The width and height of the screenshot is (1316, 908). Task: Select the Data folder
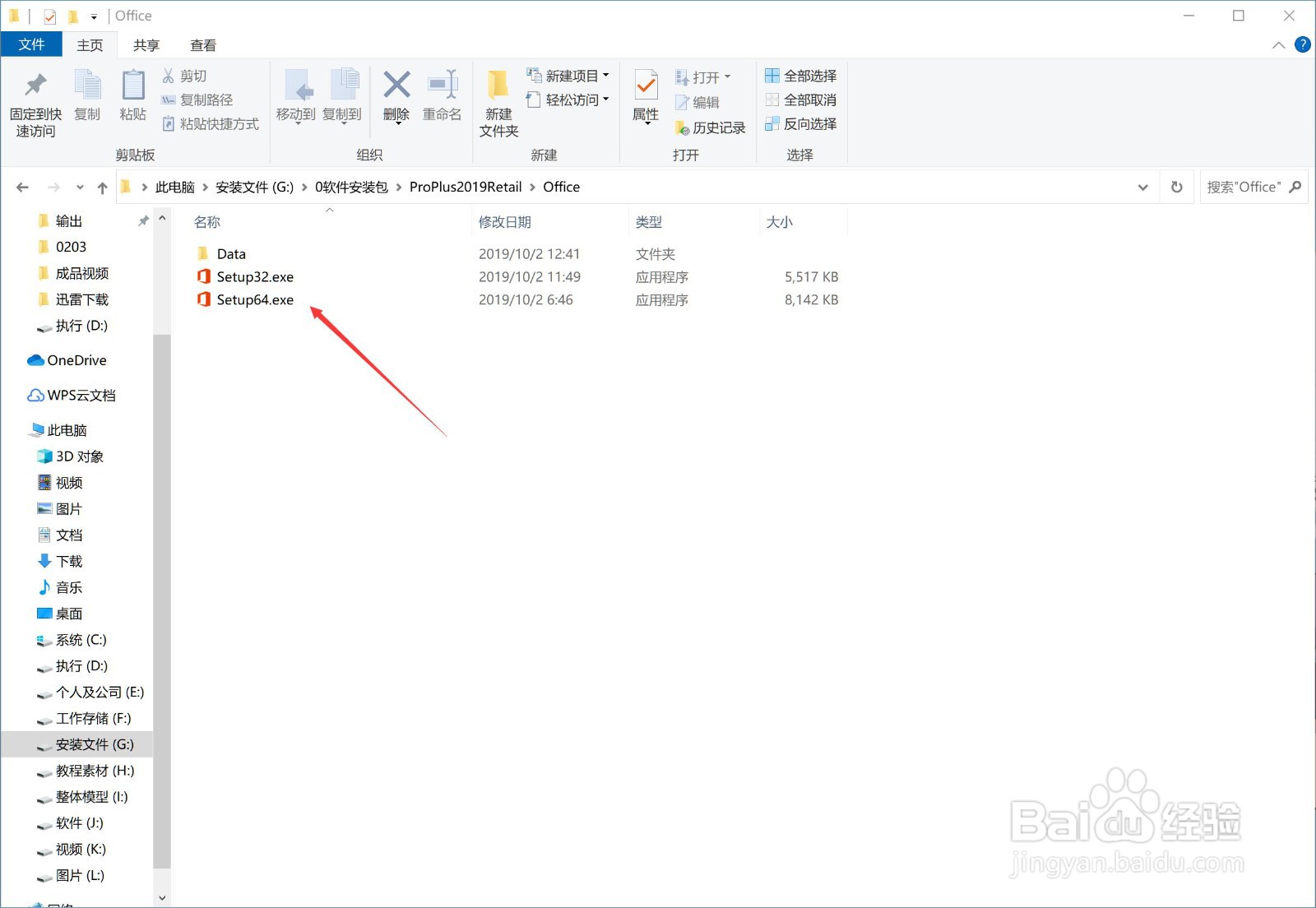(231, 253)
